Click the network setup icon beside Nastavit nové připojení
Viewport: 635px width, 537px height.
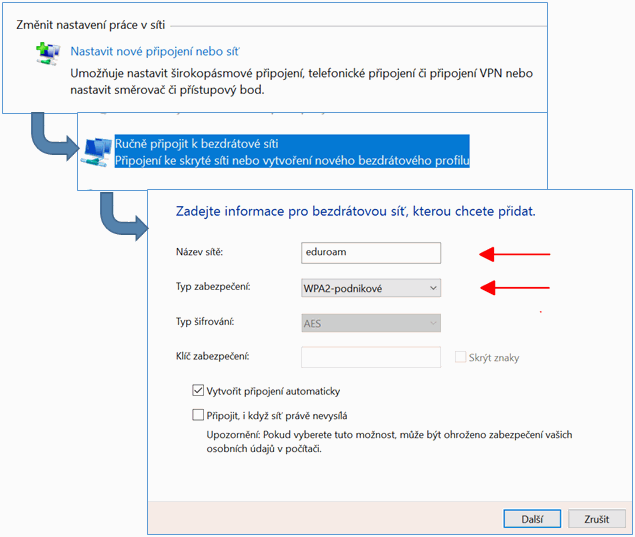tap(48, 53)
